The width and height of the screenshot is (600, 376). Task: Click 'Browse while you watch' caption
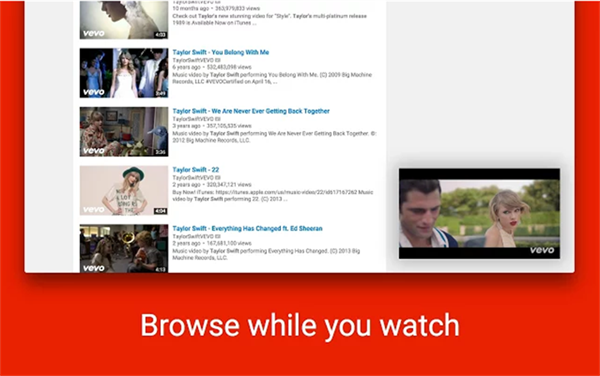click(300, 326)
